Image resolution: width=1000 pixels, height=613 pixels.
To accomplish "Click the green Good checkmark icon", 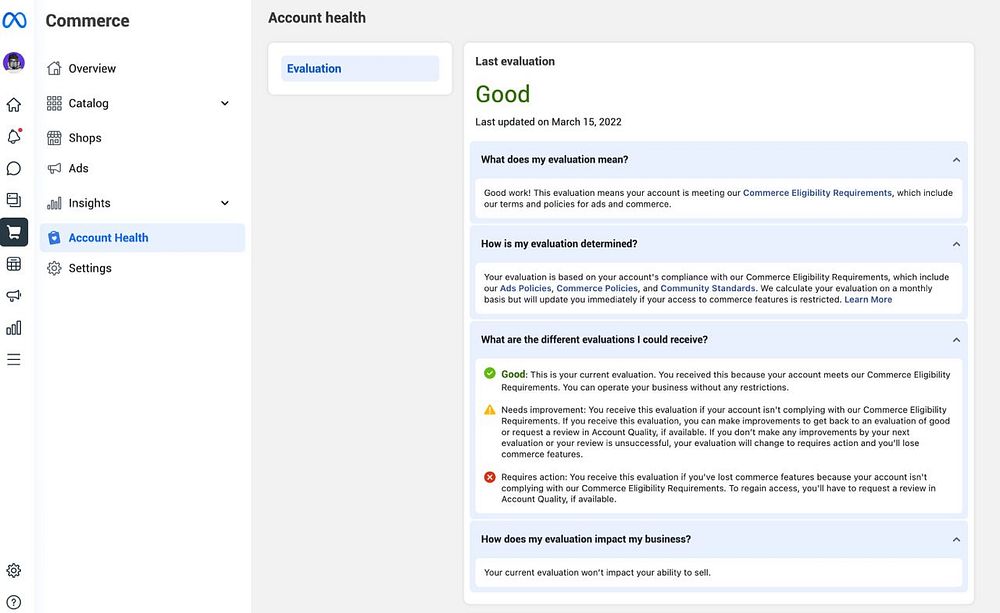I will coord(490,373).
